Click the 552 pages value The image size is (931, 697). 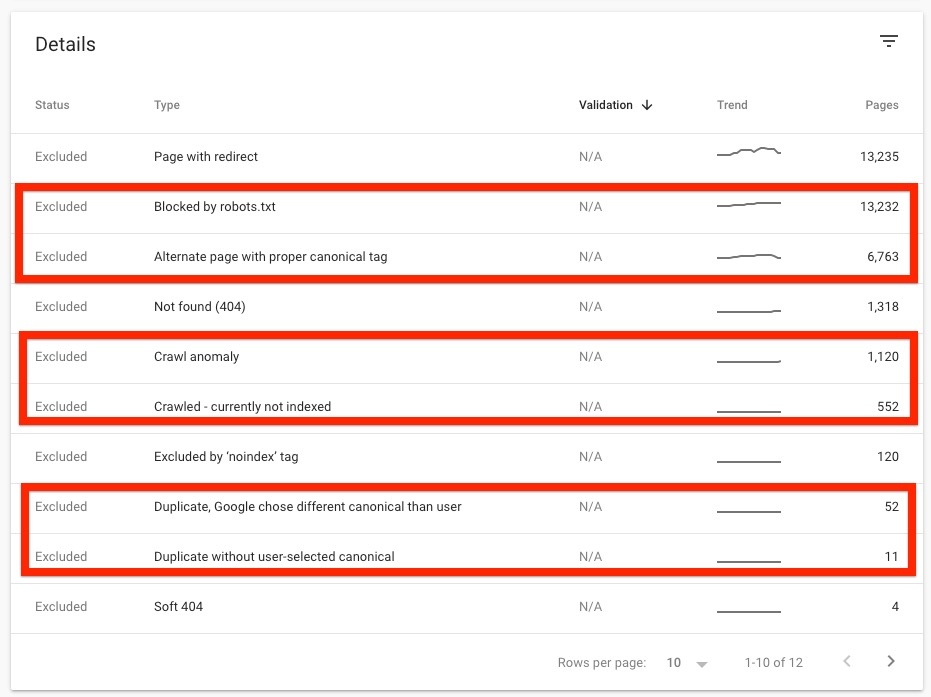[888, 407]
